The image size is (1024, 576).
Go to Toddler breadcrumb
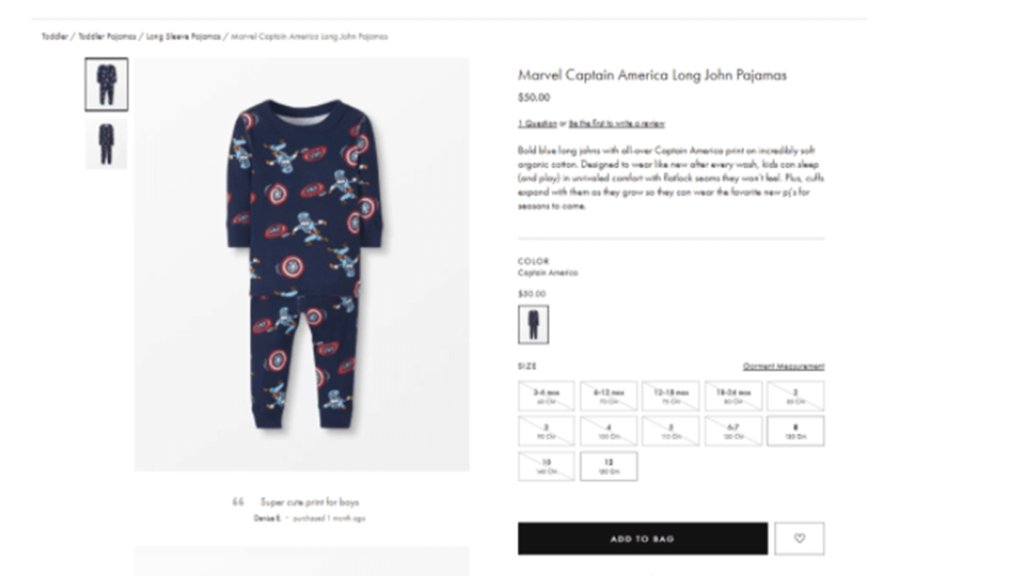55,37
